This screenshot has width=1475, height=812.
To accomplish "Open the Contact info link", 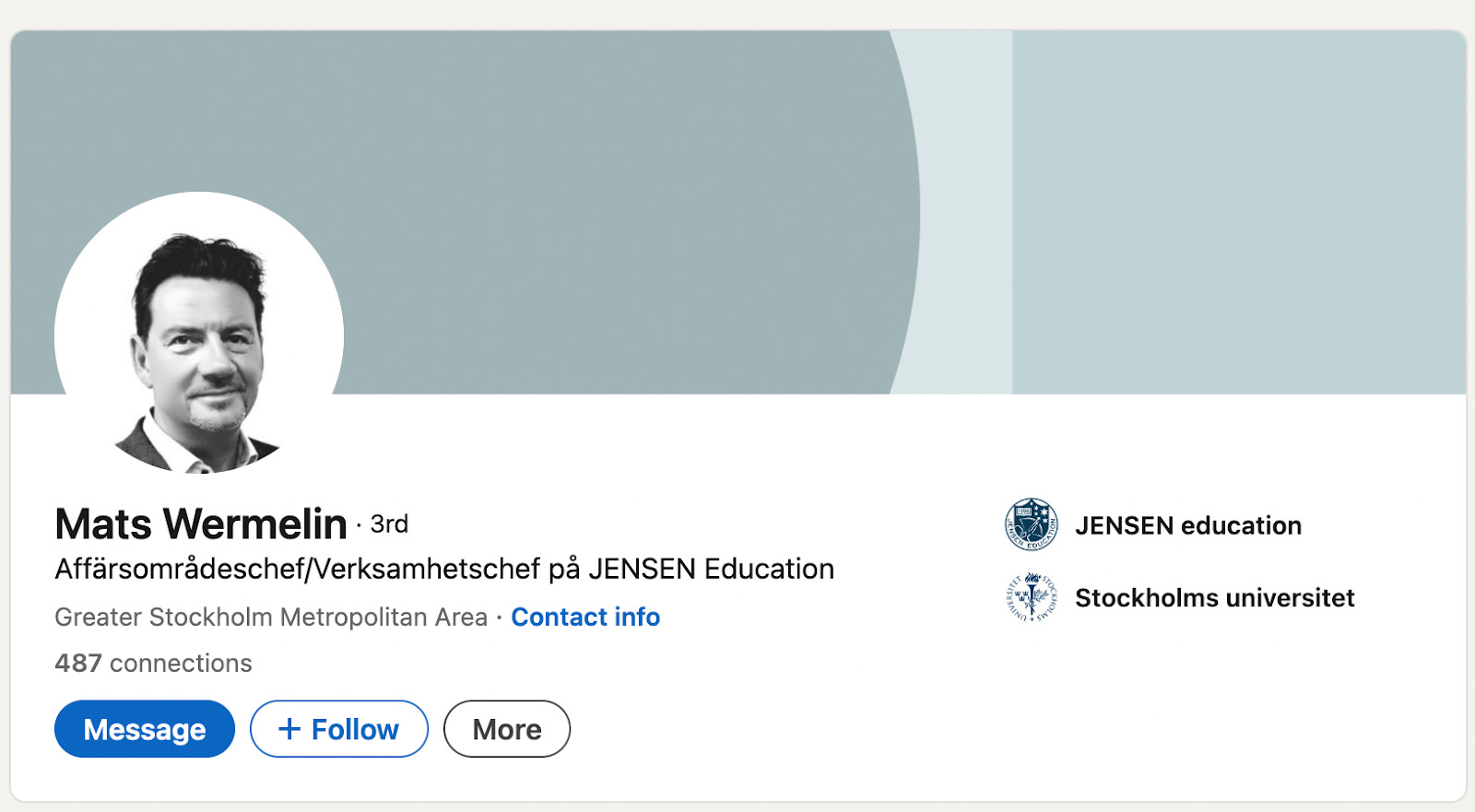I will (585, 617).
